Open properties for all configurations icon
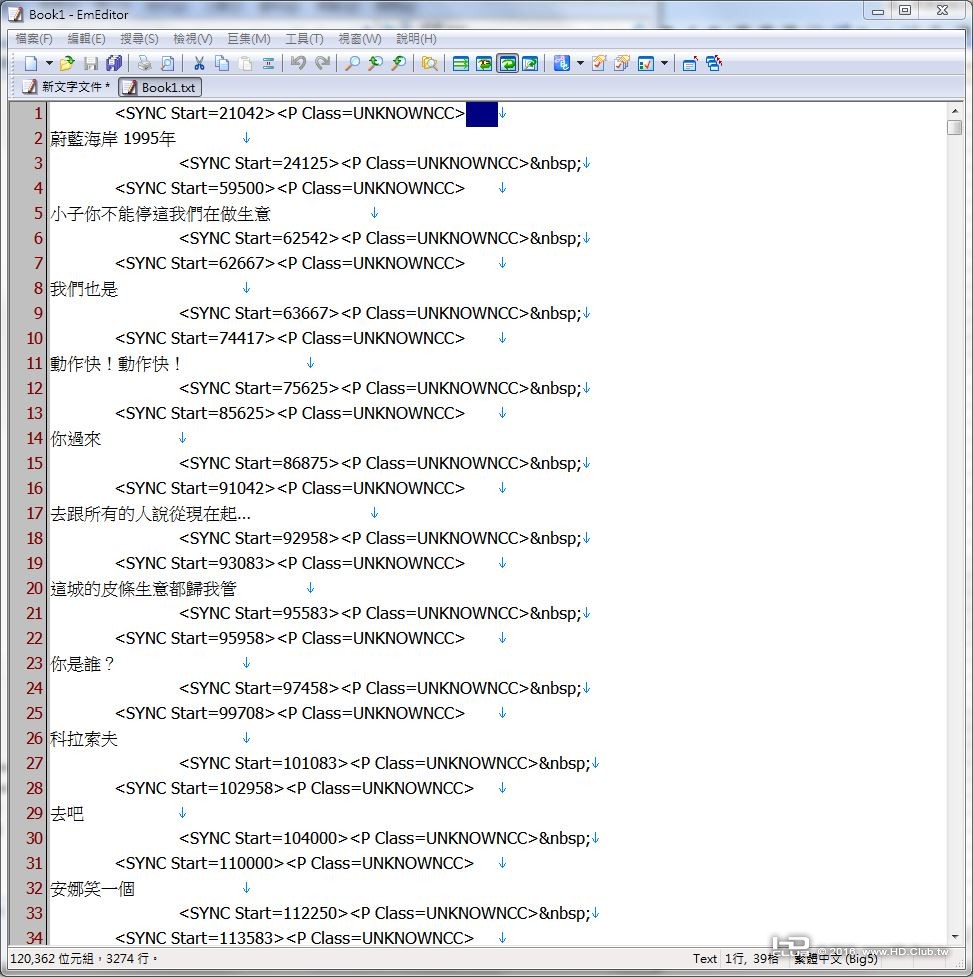973x977 pixels. pyautogui.click(x=622, y=63)
